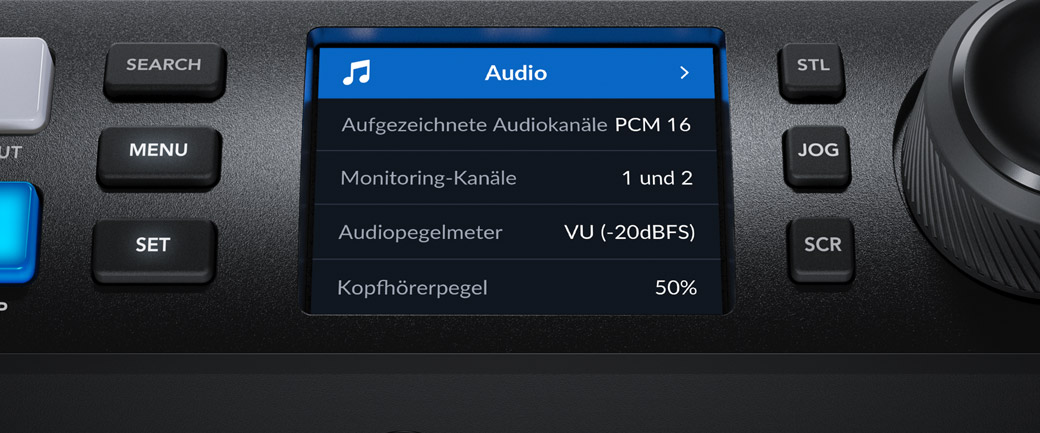Screen dimensions: 1040x433
Task: Change the VU (-20dBFS) meter value
Action: click(629, 232)
